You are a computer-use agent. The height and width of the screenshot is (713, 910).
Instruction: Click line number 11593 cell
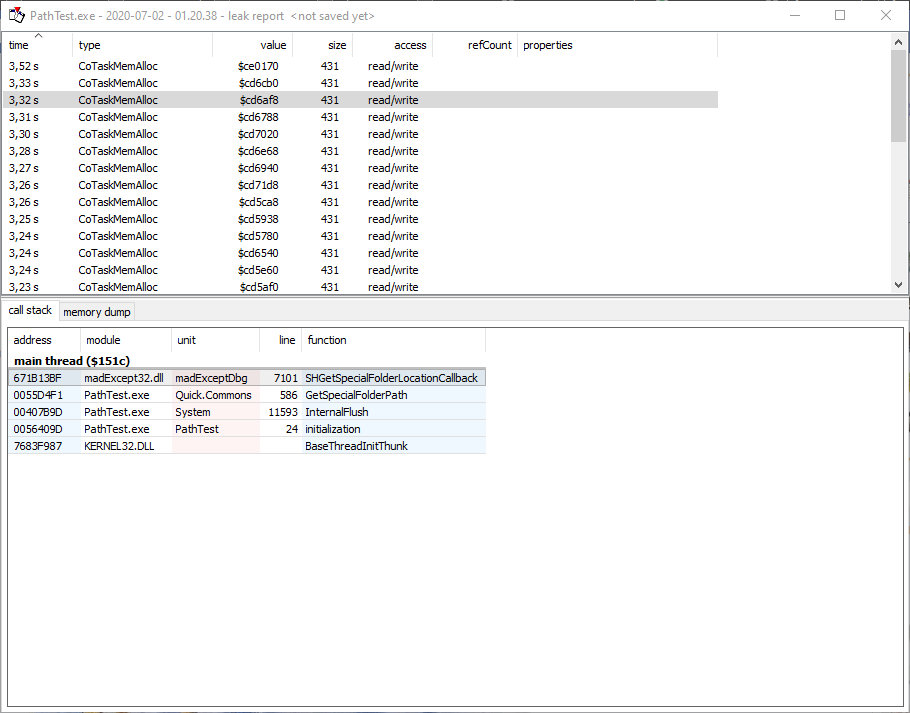283,412
